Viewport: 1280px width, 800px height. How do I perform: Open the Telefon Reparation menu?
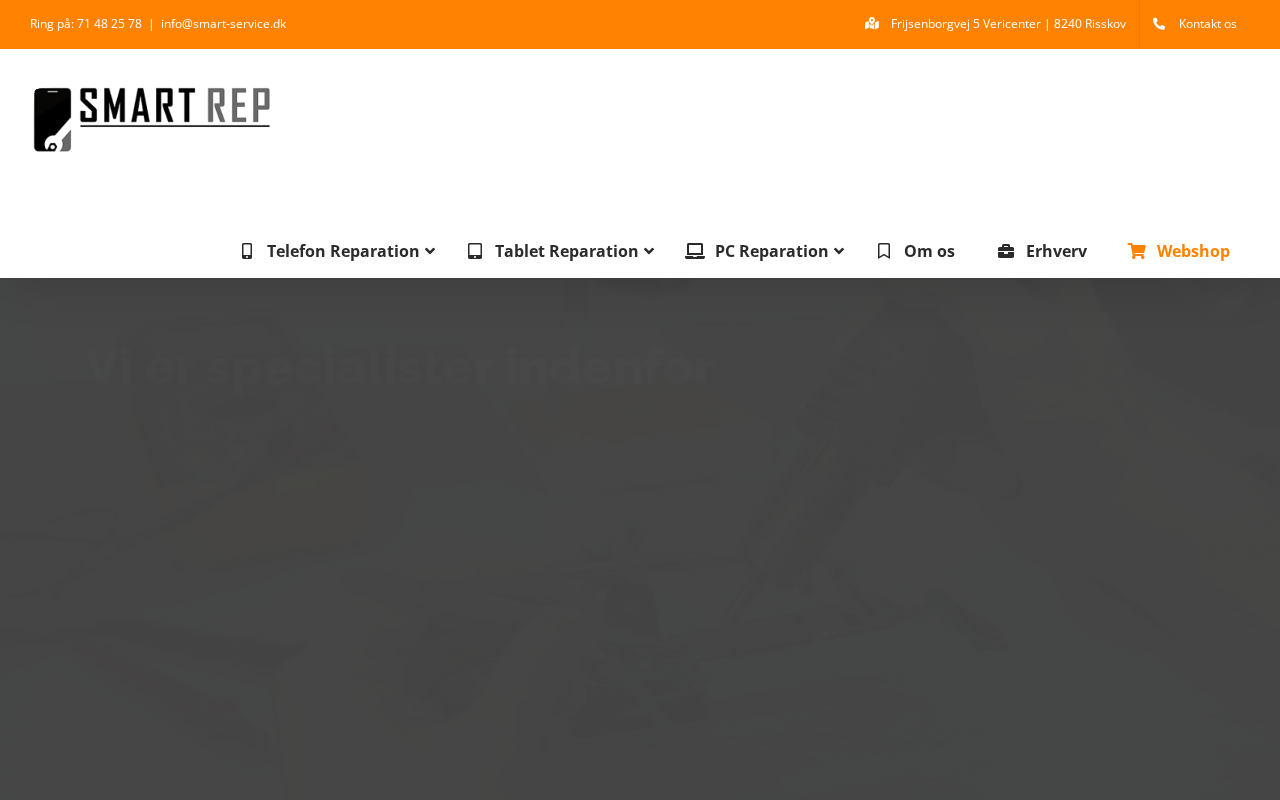click(x=343, y=251)
